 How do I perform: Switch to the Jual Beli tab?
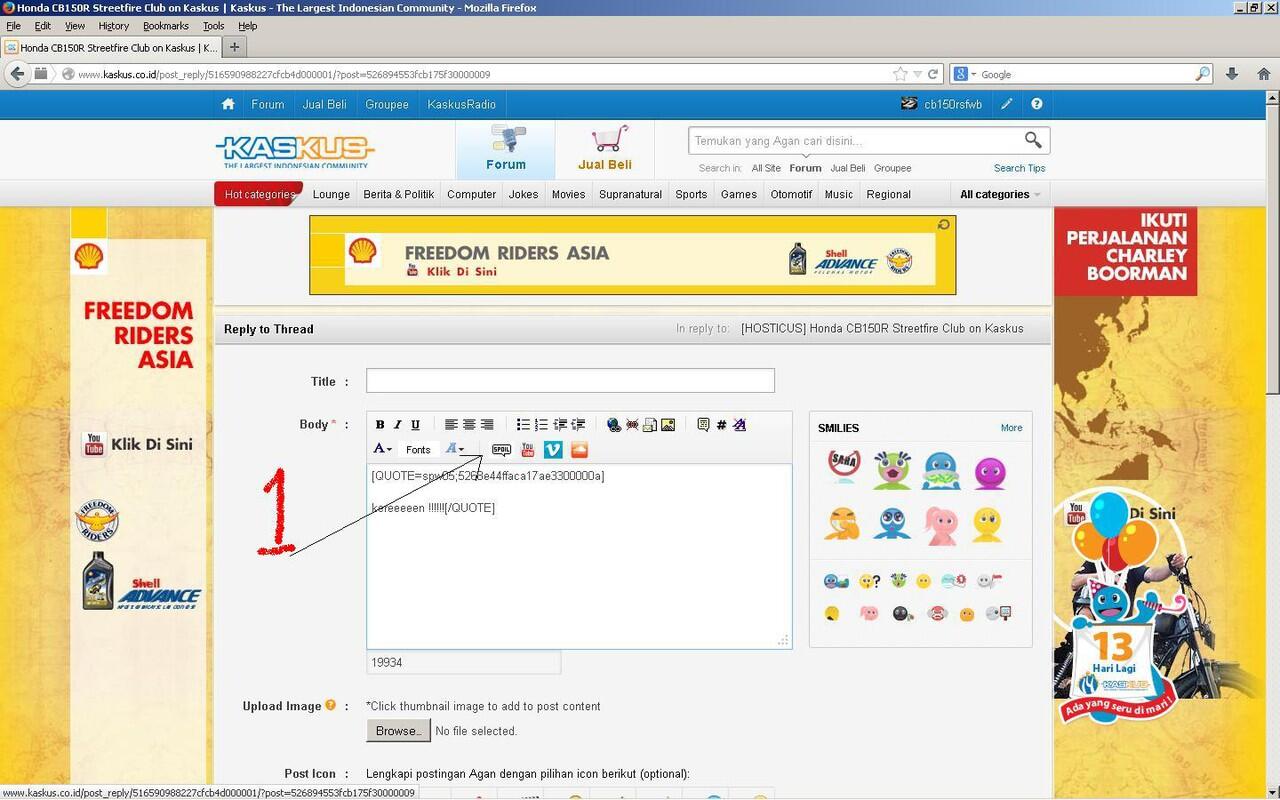pos(604,150)
